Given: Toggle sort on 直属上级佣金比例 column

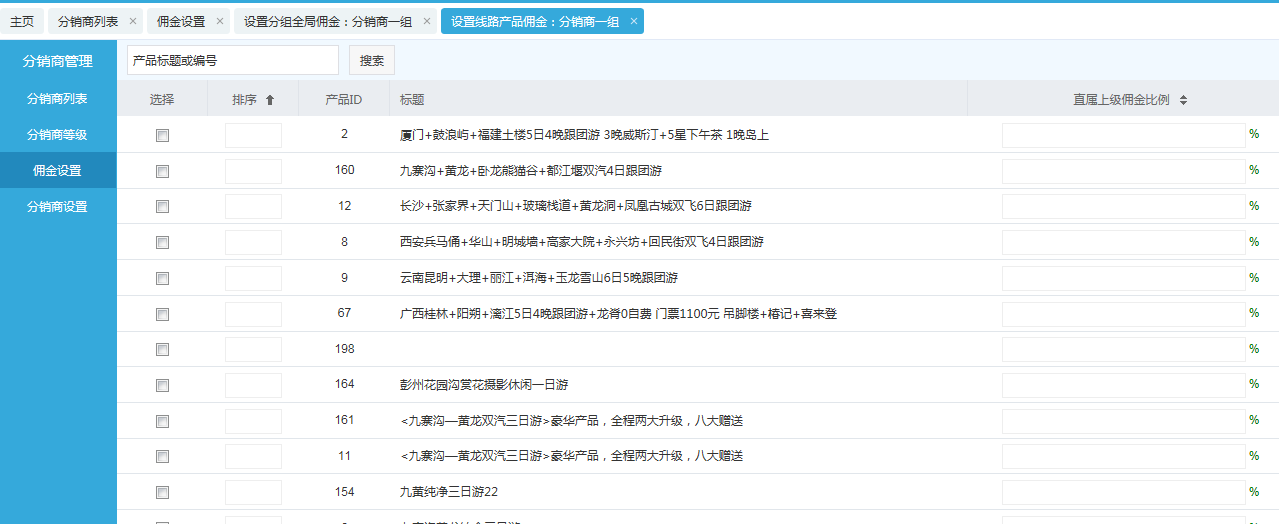Looking at the screenshot, I should pos(1183,100).
